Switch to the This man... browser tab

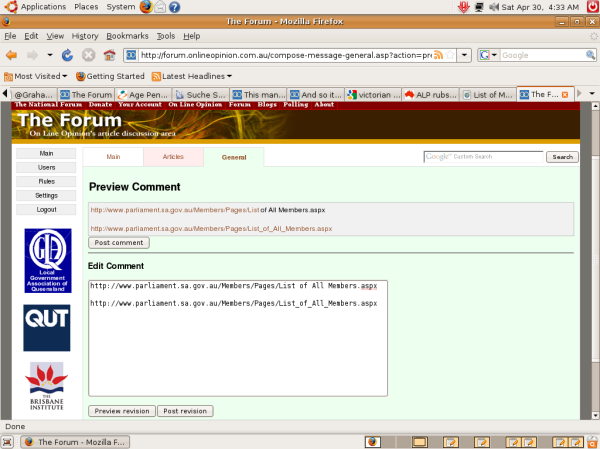258,95
